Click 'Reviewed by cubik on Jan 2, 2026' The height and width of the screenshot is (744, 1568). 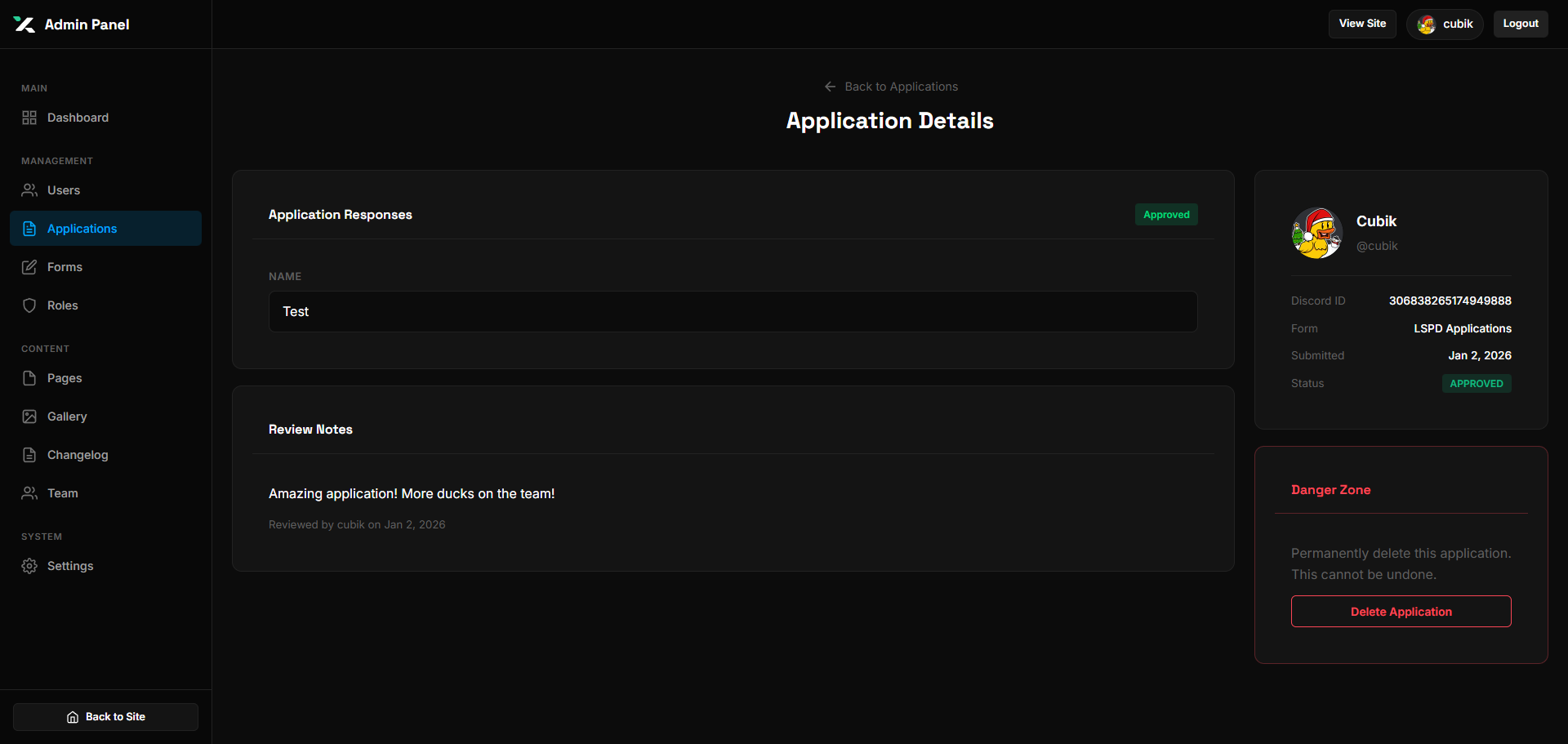pyautogui.click(x=357, y=524)
